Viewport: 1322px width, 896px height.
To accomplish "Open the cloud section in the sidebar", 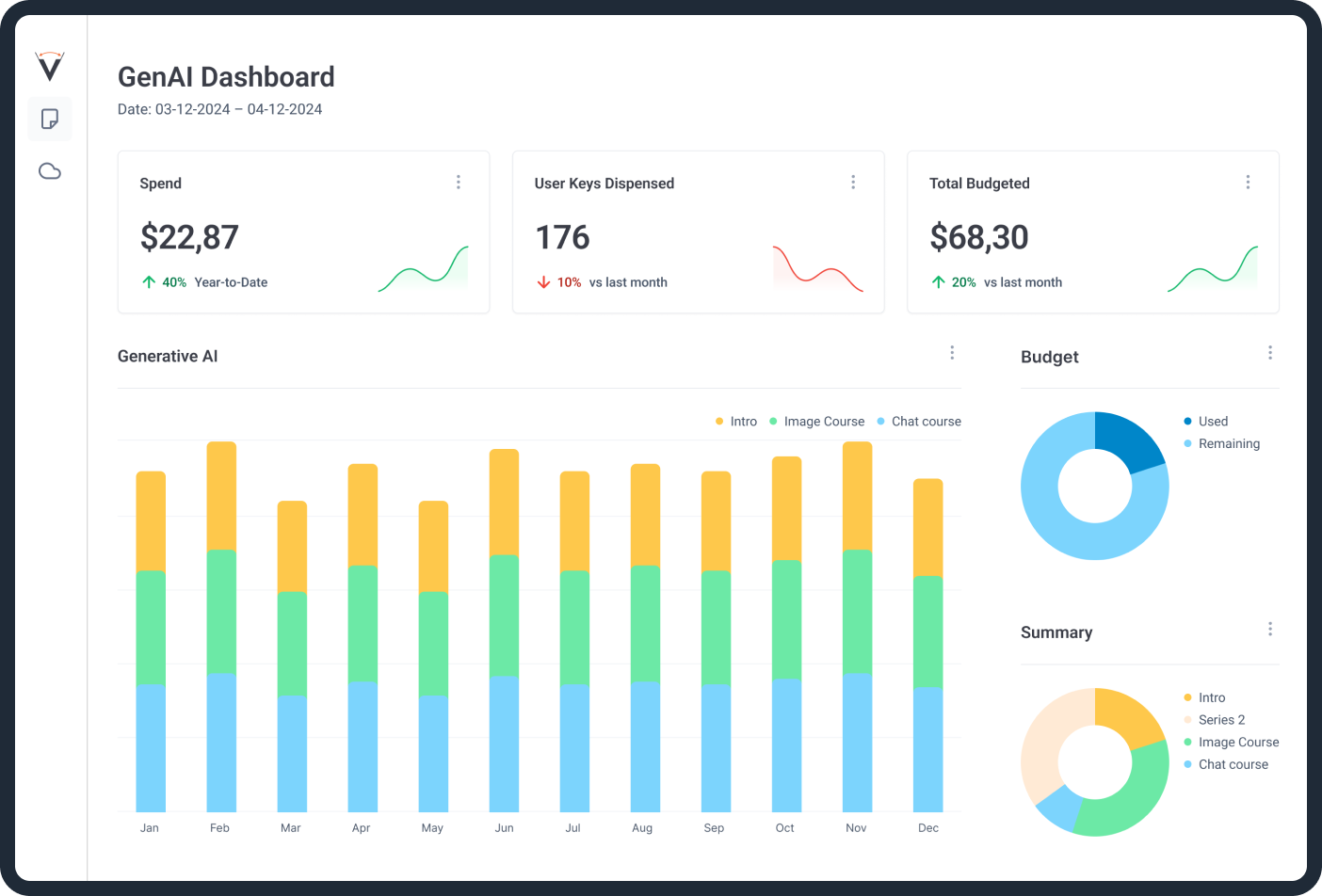I will [50, 171].
